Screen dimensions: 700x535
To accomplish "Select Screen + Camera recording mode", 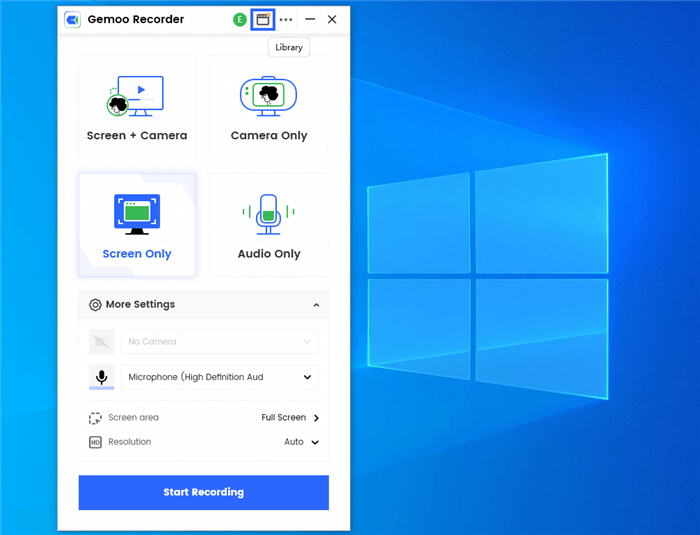I will pyautogui.click(x=137, y=107).
